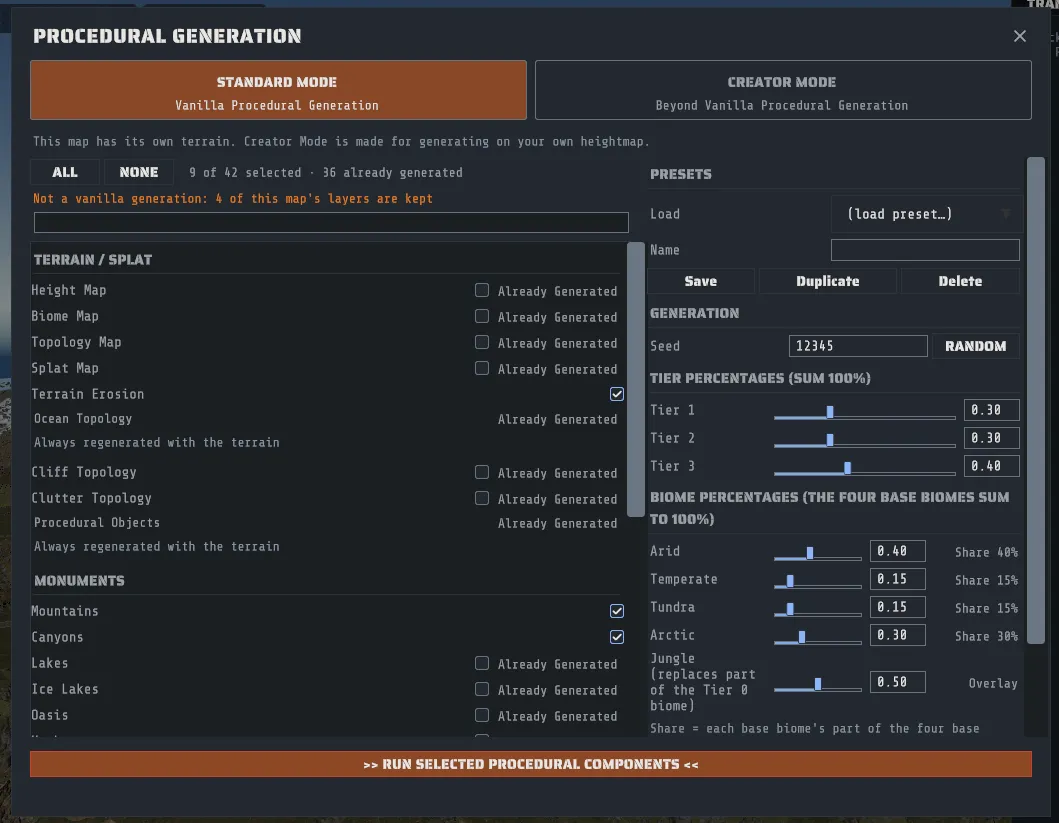Uncheck the Canyons checkbox

point(617,637)
